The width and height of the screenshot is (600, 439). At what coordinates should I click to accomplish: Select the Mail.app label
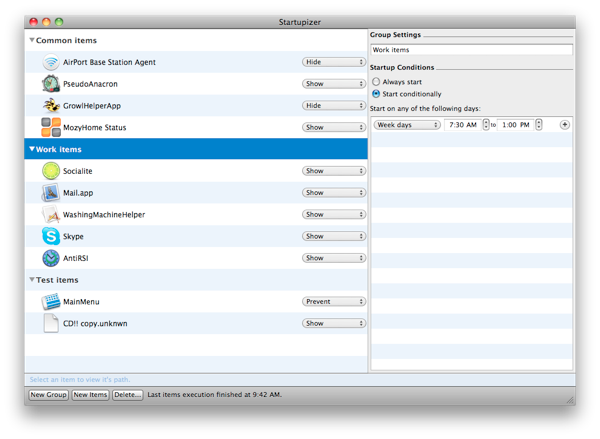[x=78, y=193]
